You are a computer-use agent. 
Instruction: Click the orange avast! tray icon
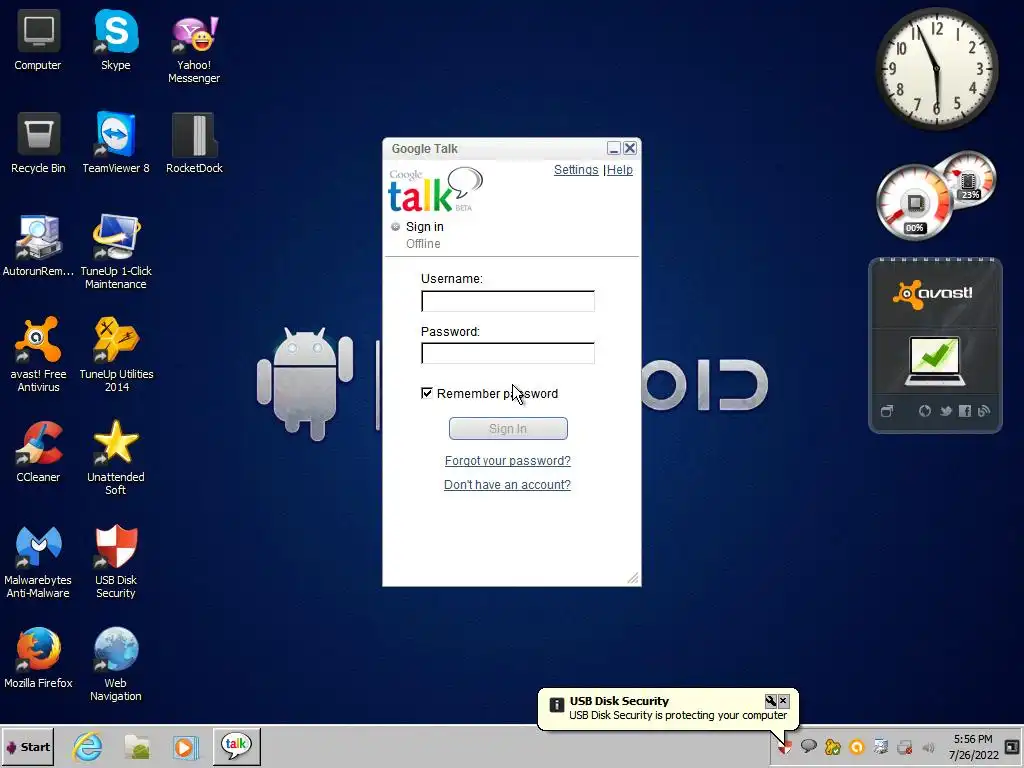pyautogui.click(x=857, y=746)
